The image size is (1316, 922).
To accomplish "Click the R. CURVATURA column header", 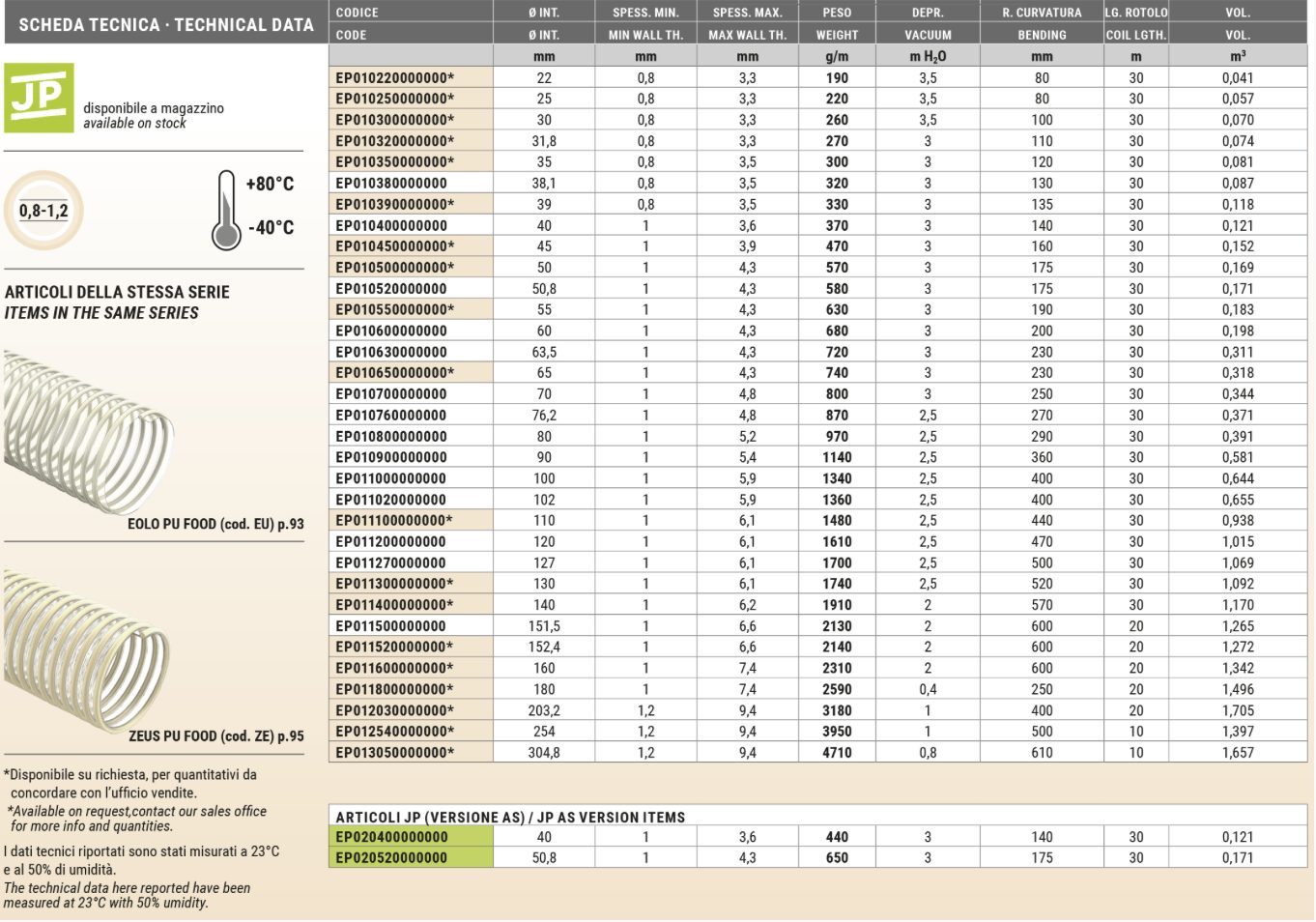I will 1042,13.
